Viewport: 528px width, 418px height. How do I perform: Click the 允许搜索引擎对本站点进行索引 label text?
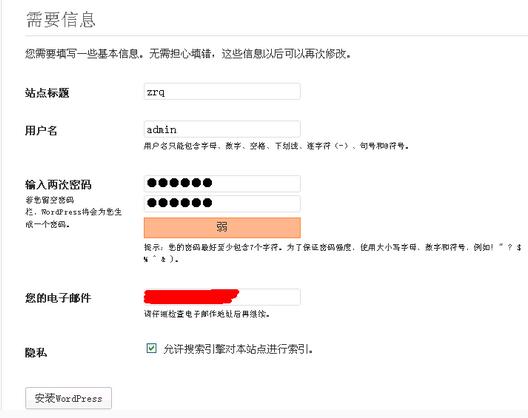pos(238,349)
